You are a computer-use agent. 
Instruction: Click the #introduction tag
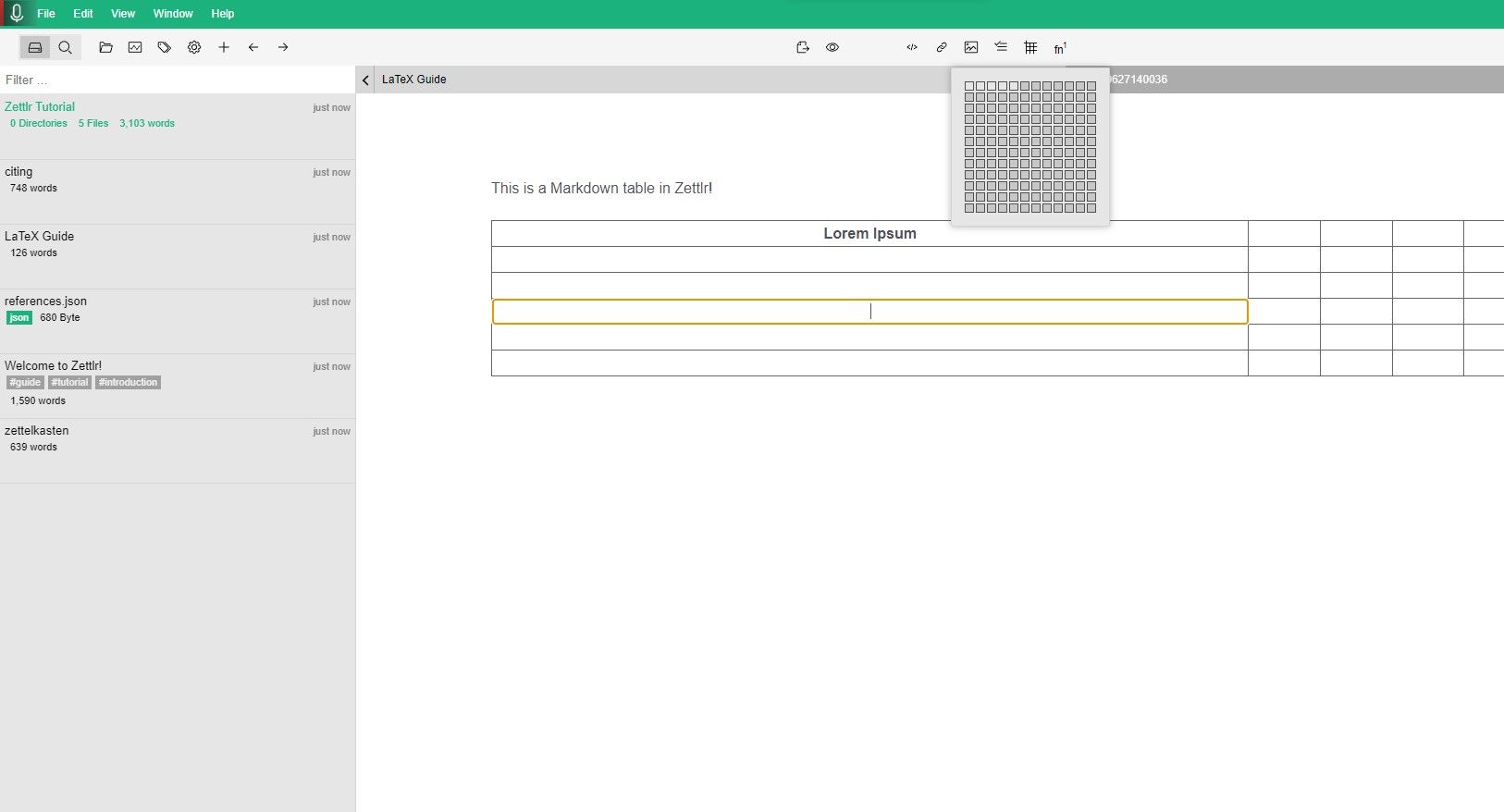coord(128,382)
